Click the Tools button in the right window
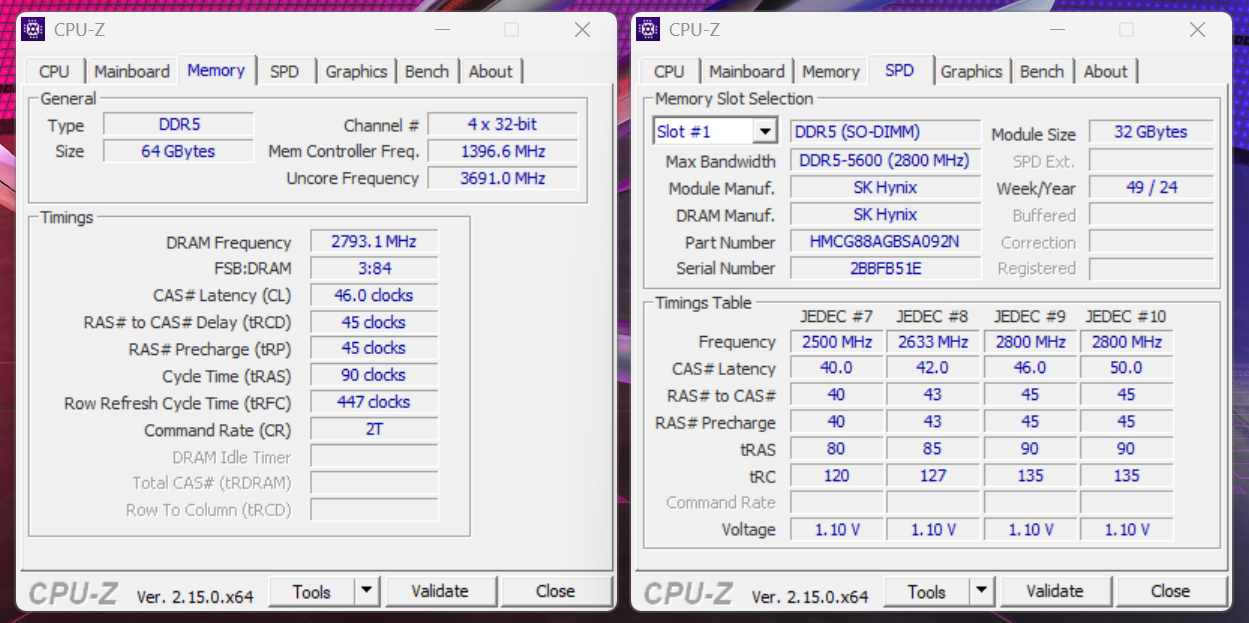1249x623 pixels. pos(927,591)
